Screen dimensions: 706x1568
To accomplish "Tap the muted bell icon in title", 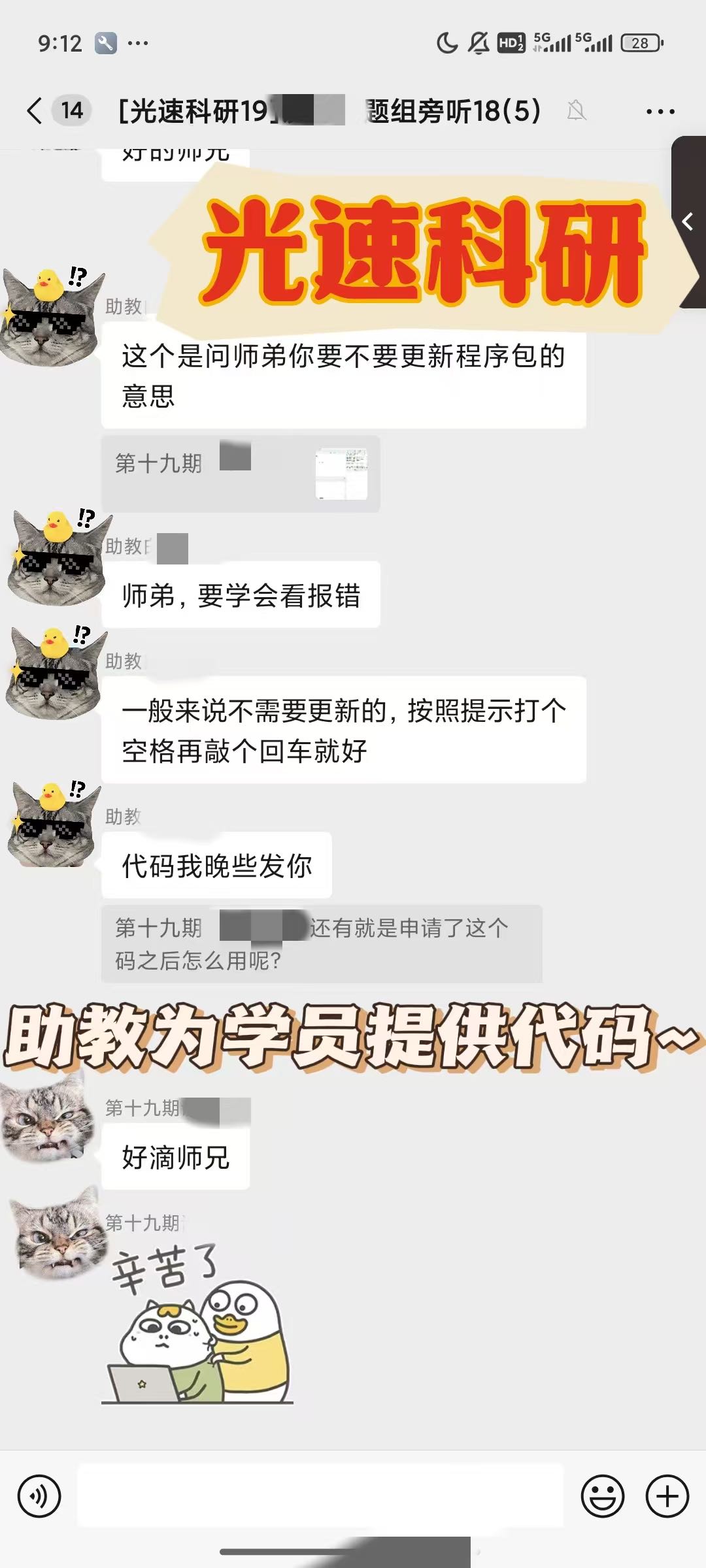I will click(x=576, y=110).
